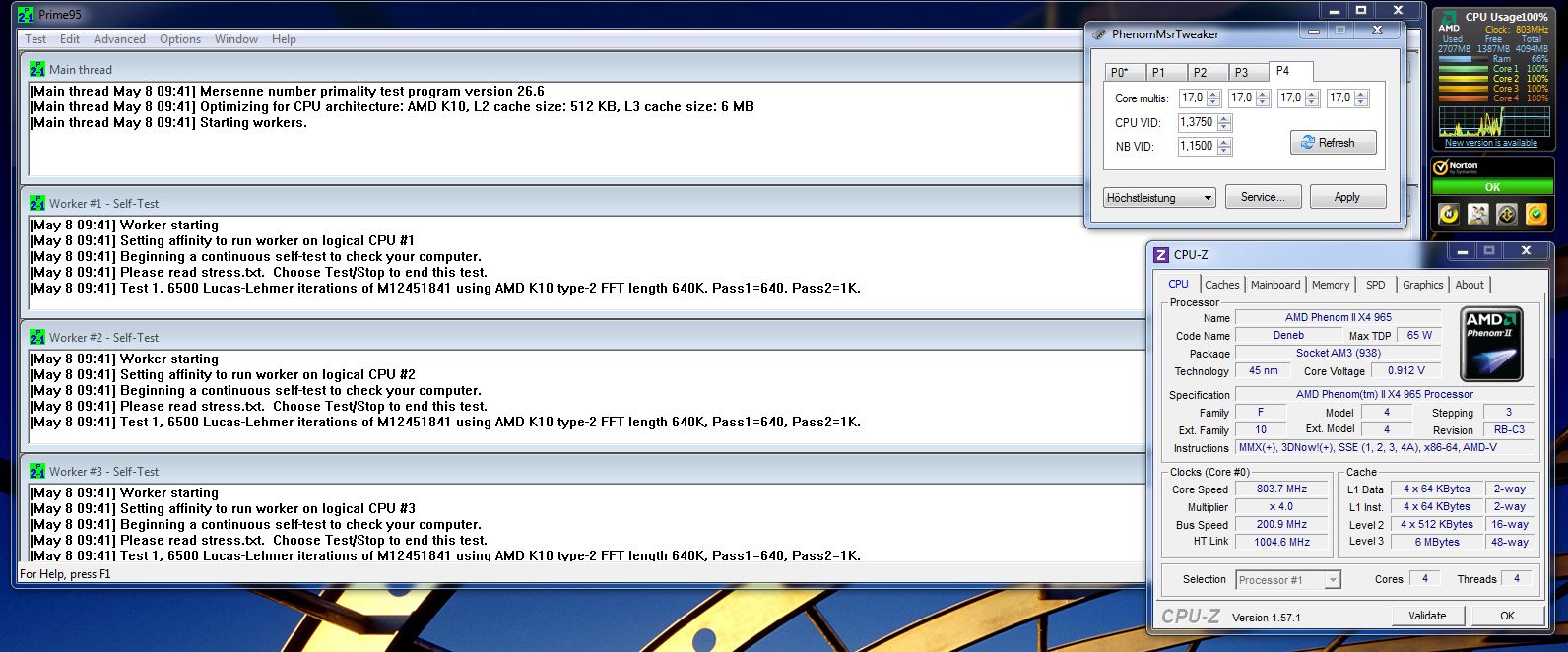Screen dimensions: 1568x652
Task: Open the 'New version is available' link
Action: 1490,143
